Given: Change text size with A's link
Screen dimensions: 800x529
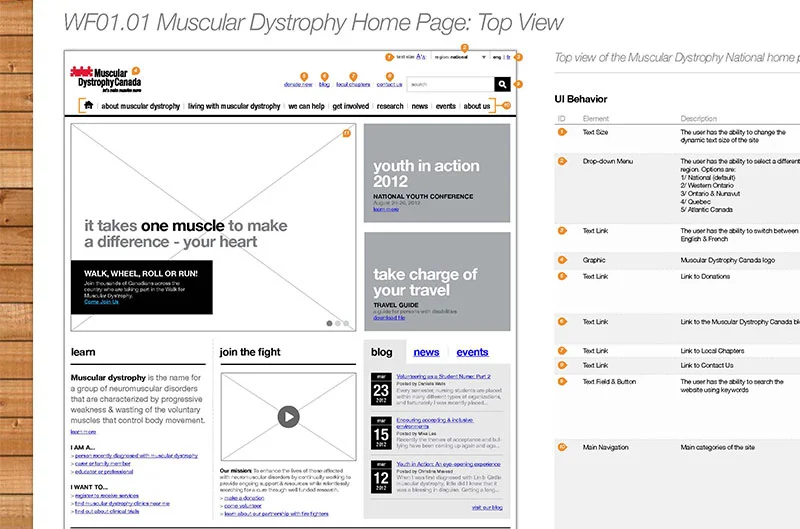Looking at the screenshot, I should click(x=420, y=57).
